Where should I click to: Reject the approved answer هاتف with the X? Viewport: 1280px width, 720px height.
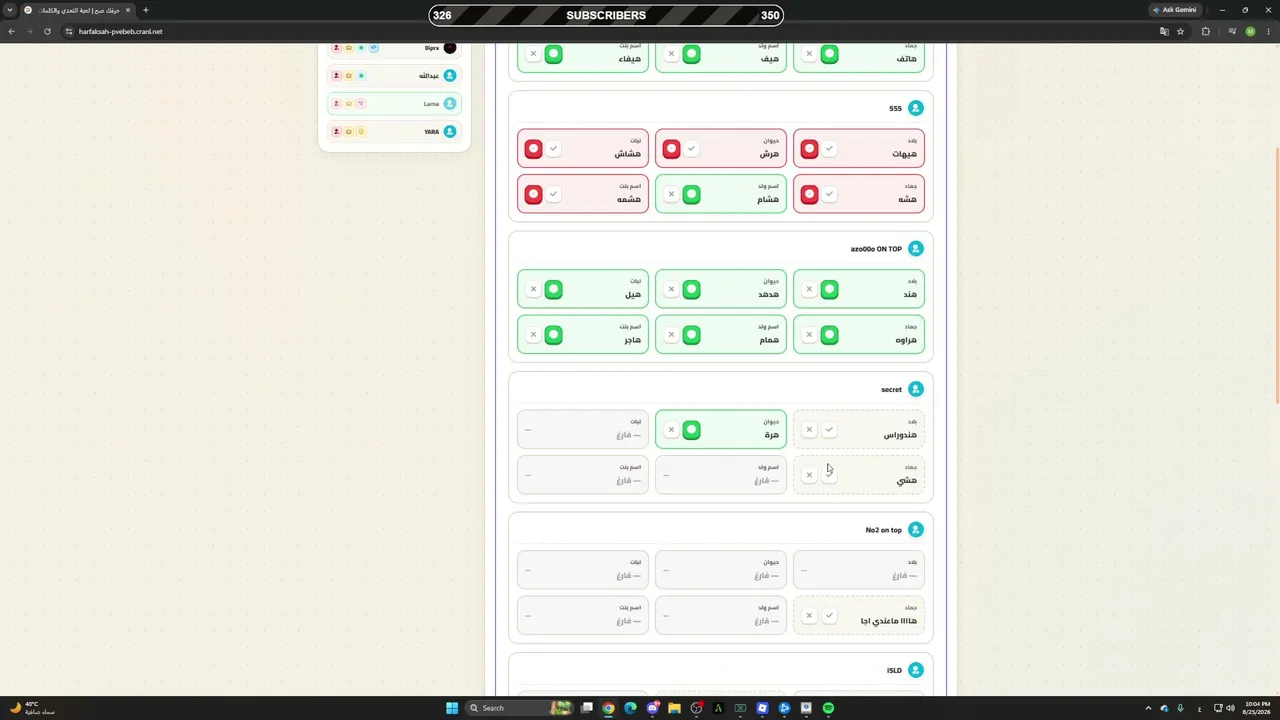(x=809, y=54)
